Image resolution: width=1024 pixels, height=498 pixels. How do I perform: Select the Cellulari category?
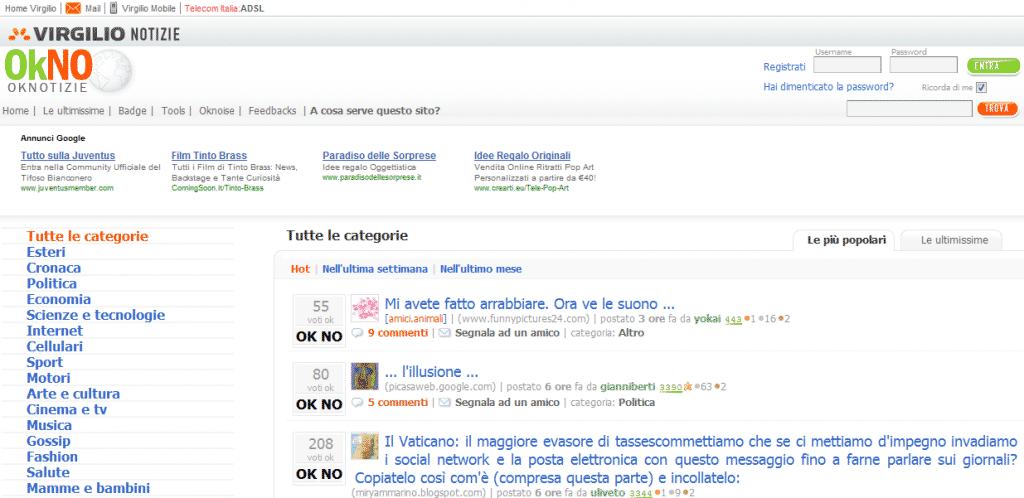(x=55, y=346)
